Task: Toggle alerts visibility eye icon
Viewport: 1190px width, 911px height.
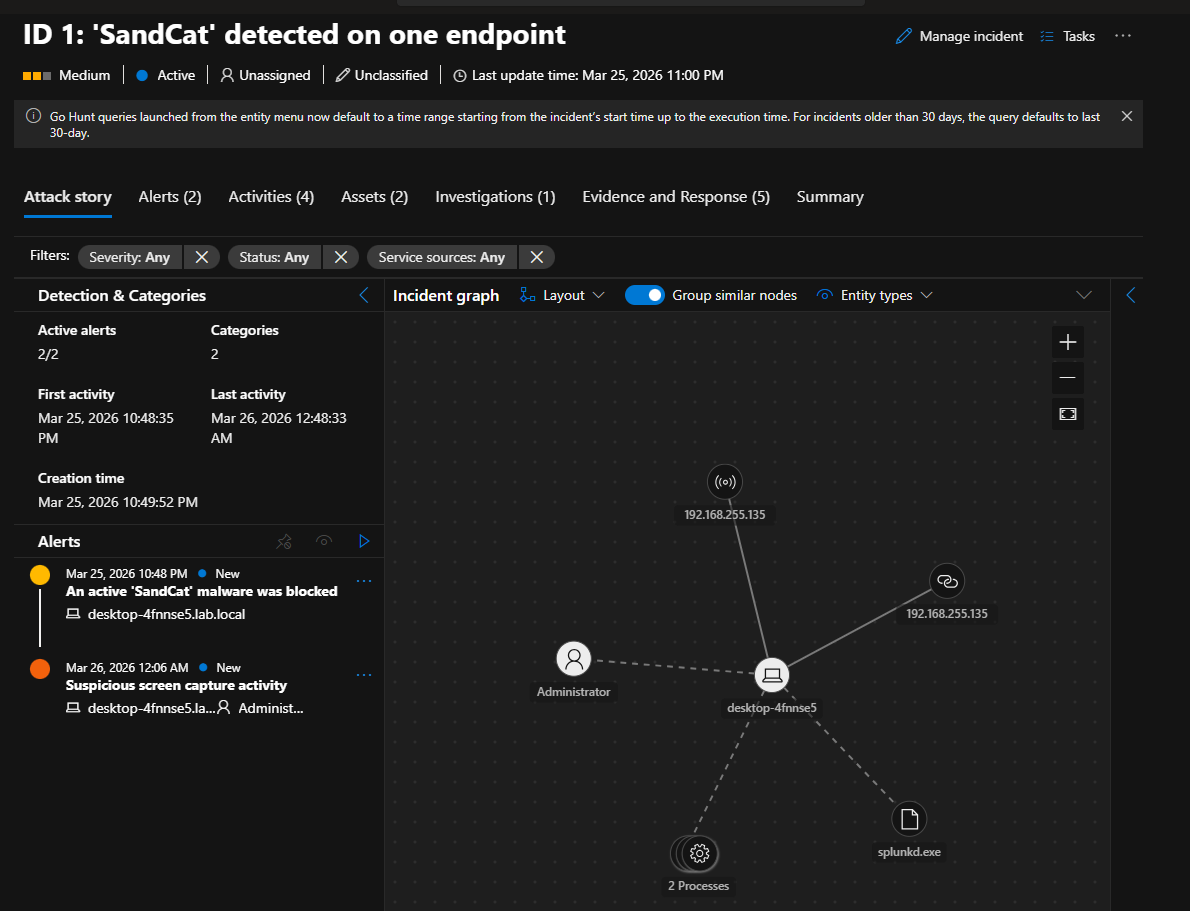Action: tap(324, 541)
